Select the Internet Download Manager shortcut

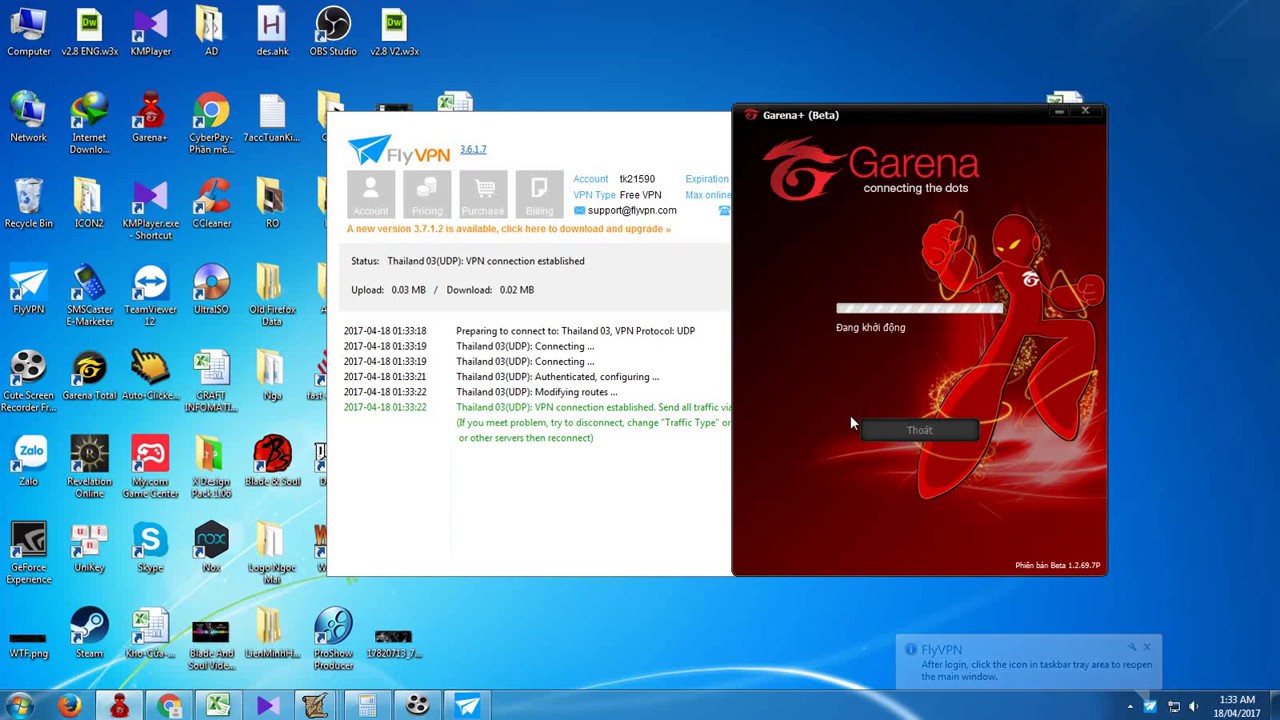click(x=89, y=123)
